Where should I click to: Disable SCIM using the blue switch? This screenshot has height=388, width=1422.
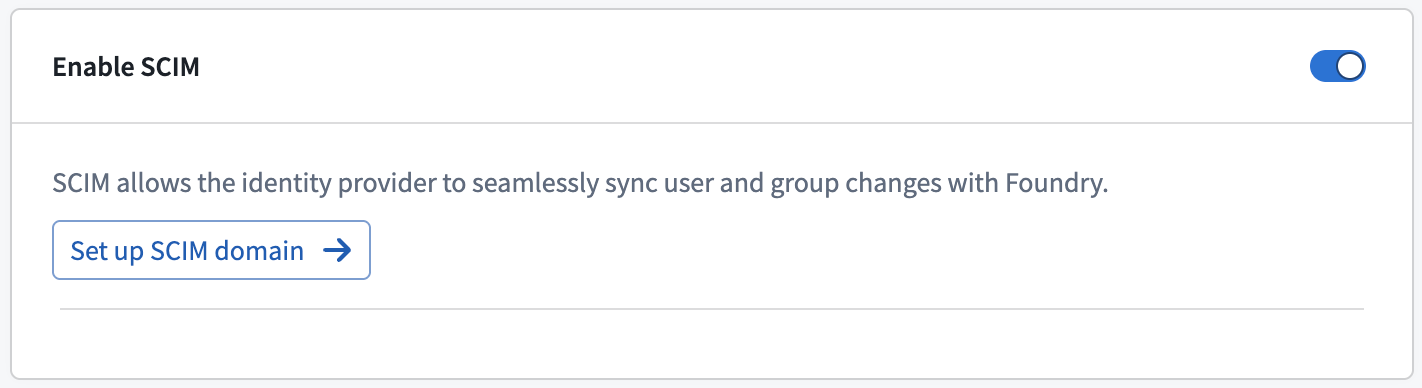(1337, 67)
